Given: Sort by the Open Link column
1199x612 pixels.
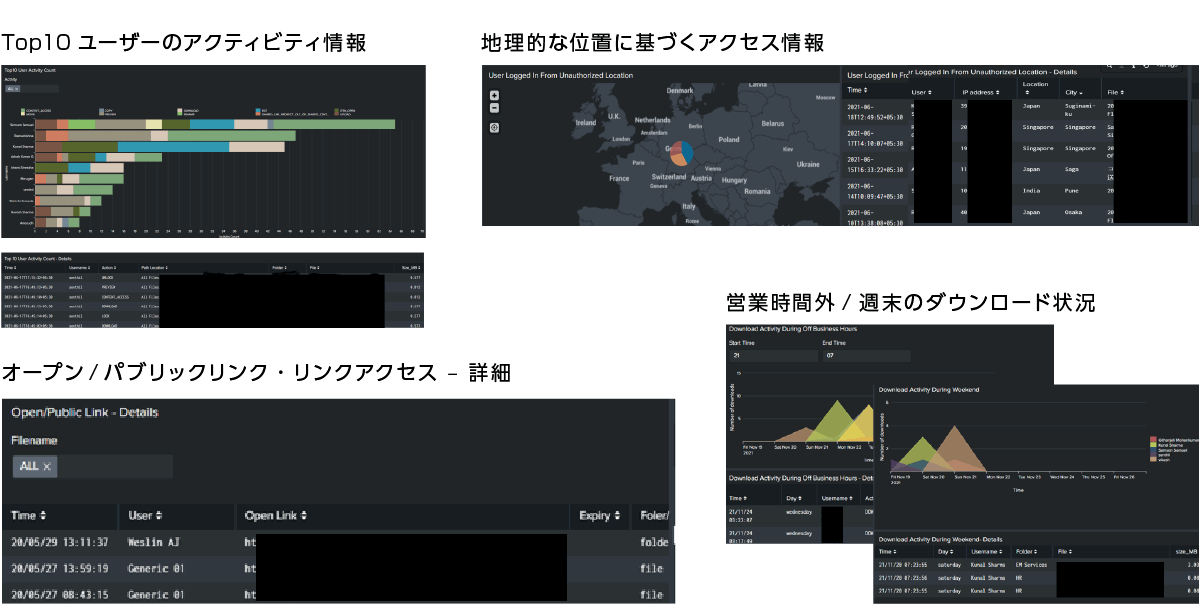Looking at the screenshot, I should (276, 516).
